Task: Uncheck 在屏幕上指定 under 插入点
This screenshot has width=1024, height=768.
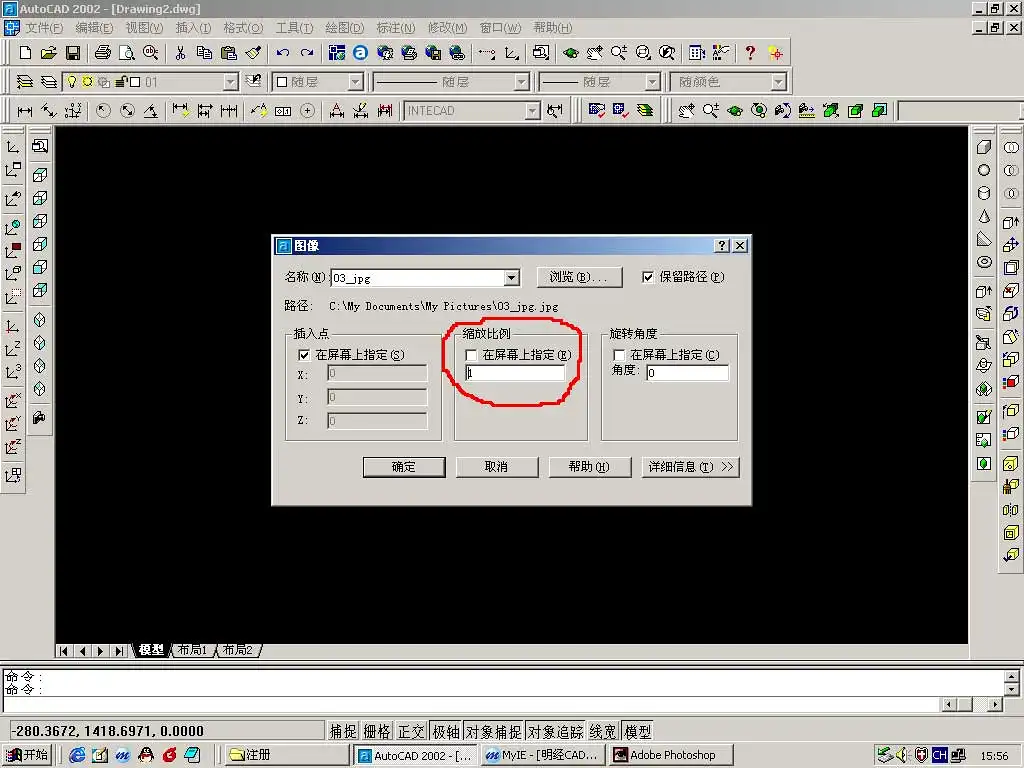Action: pyautogui.click(x=305, y=355)
